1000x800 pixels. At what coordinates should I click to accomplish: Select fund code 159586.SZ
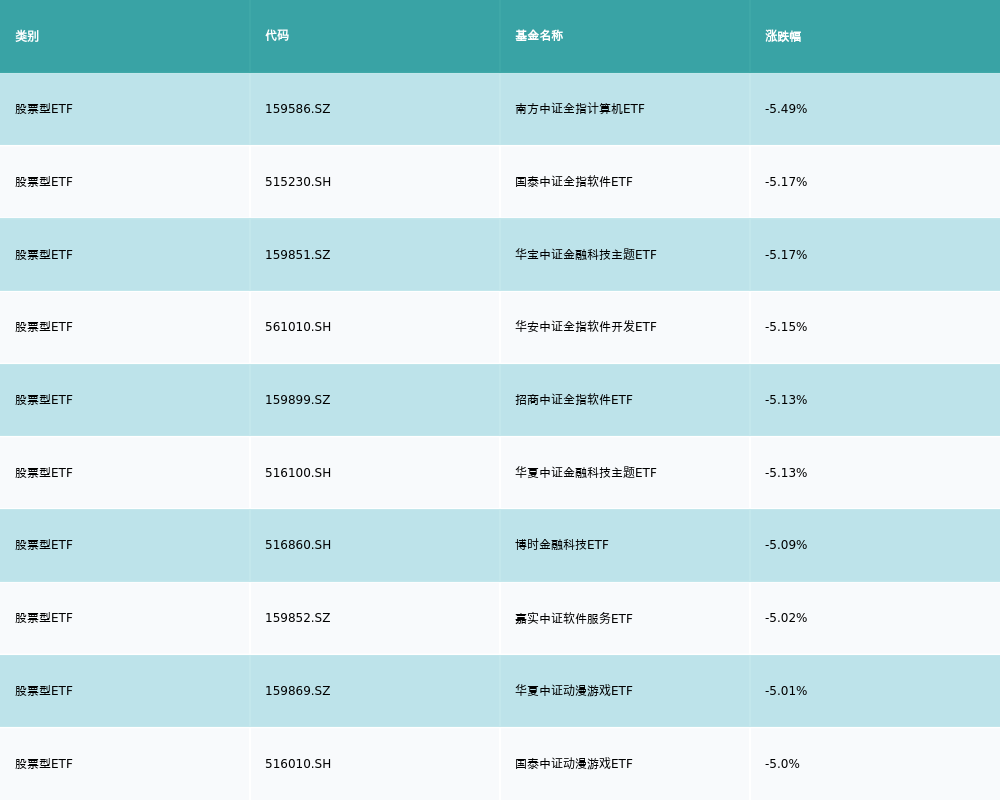pos(297,109)
